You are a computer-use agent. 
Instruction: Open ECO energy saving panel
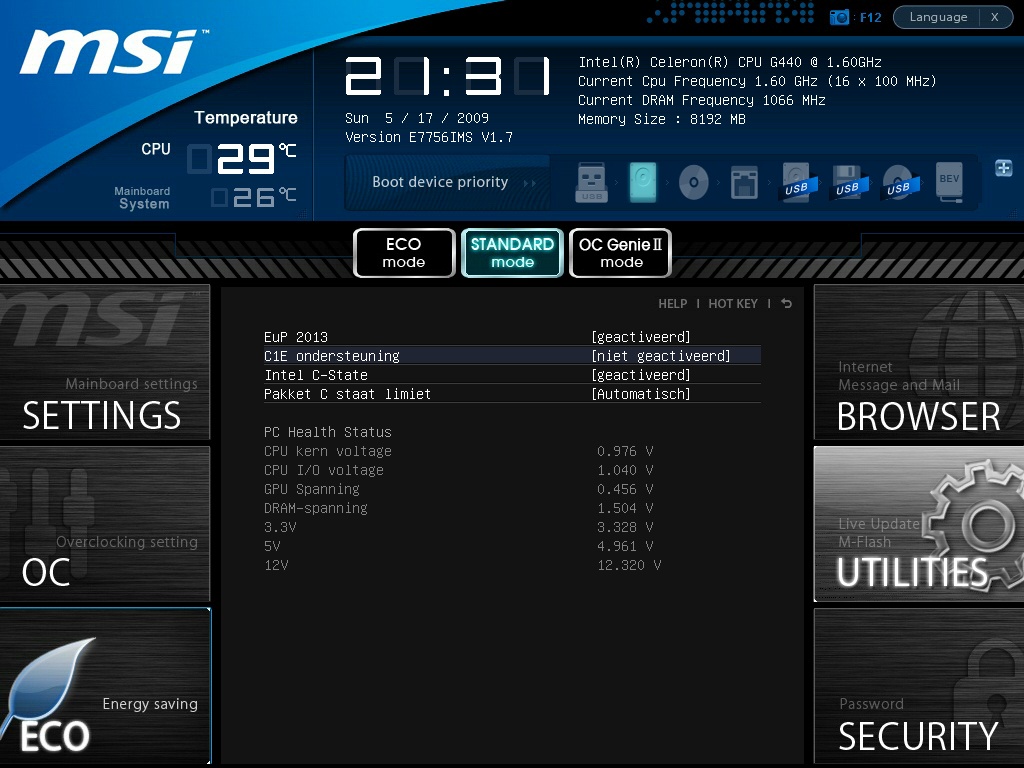[x=104, y=686]
